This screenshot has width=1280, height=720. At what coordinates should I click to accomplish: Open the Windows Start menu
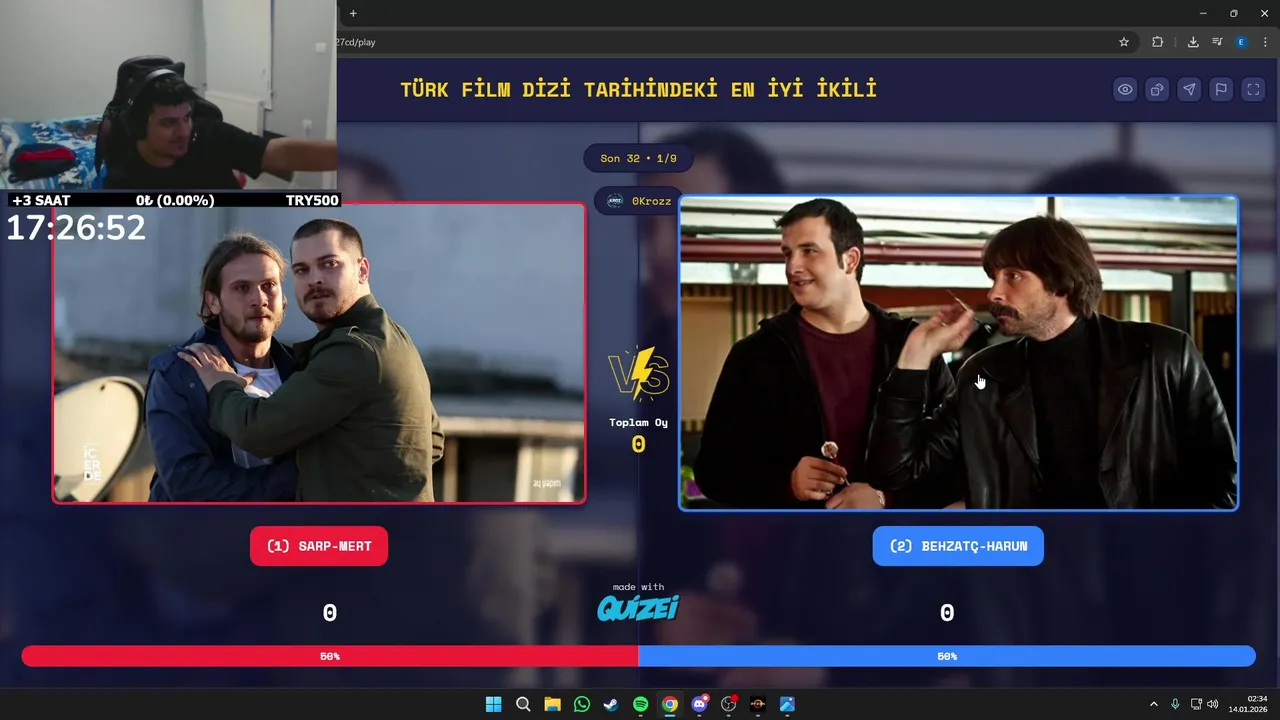pos(493,704)
